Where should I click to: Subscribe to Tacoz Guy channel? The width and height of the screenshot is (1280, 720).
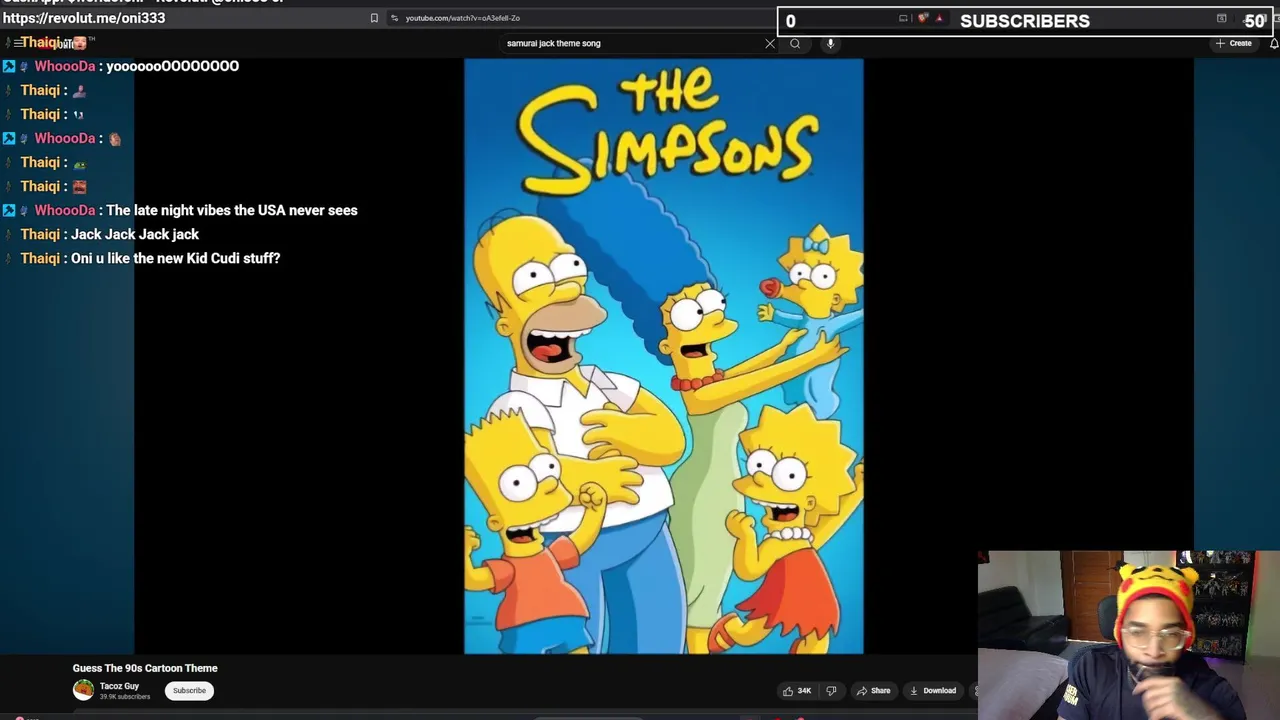click(x=189, y=691)
